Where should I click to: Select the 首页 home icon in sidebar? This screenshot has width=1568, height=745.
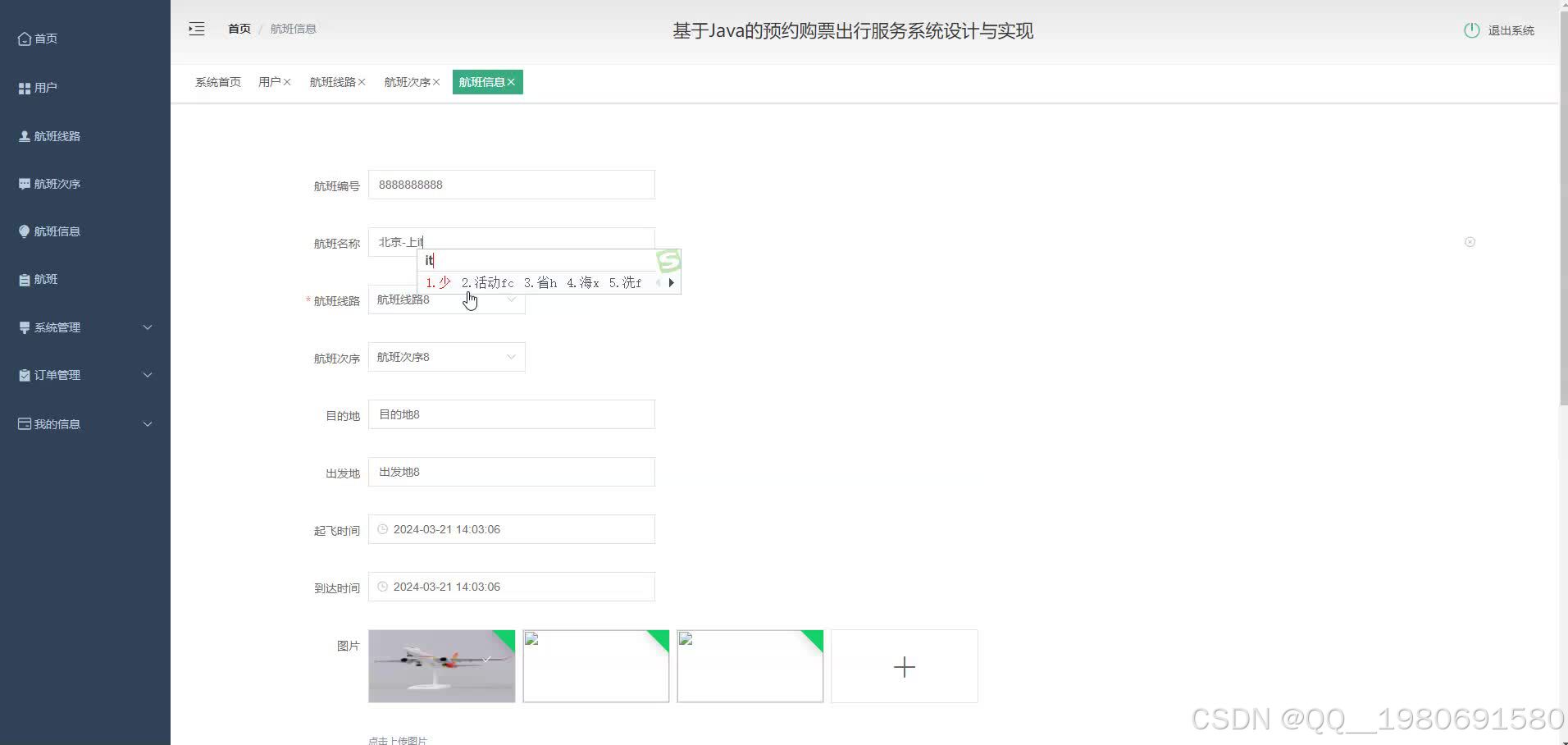pos(25,39)
